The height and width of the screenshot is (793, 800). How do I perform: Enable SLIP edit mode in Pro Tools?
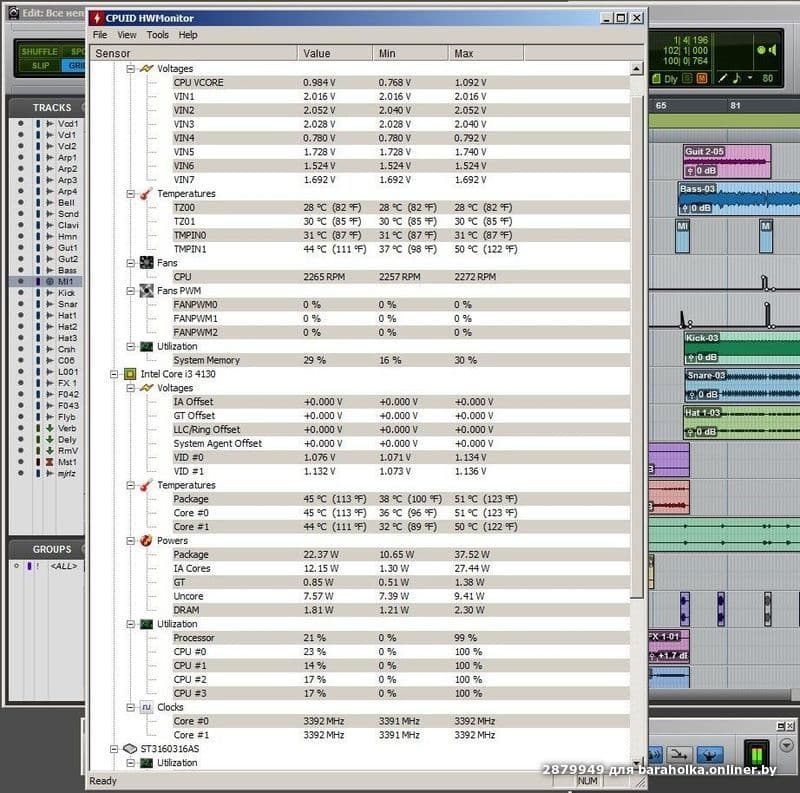(40, 65)
